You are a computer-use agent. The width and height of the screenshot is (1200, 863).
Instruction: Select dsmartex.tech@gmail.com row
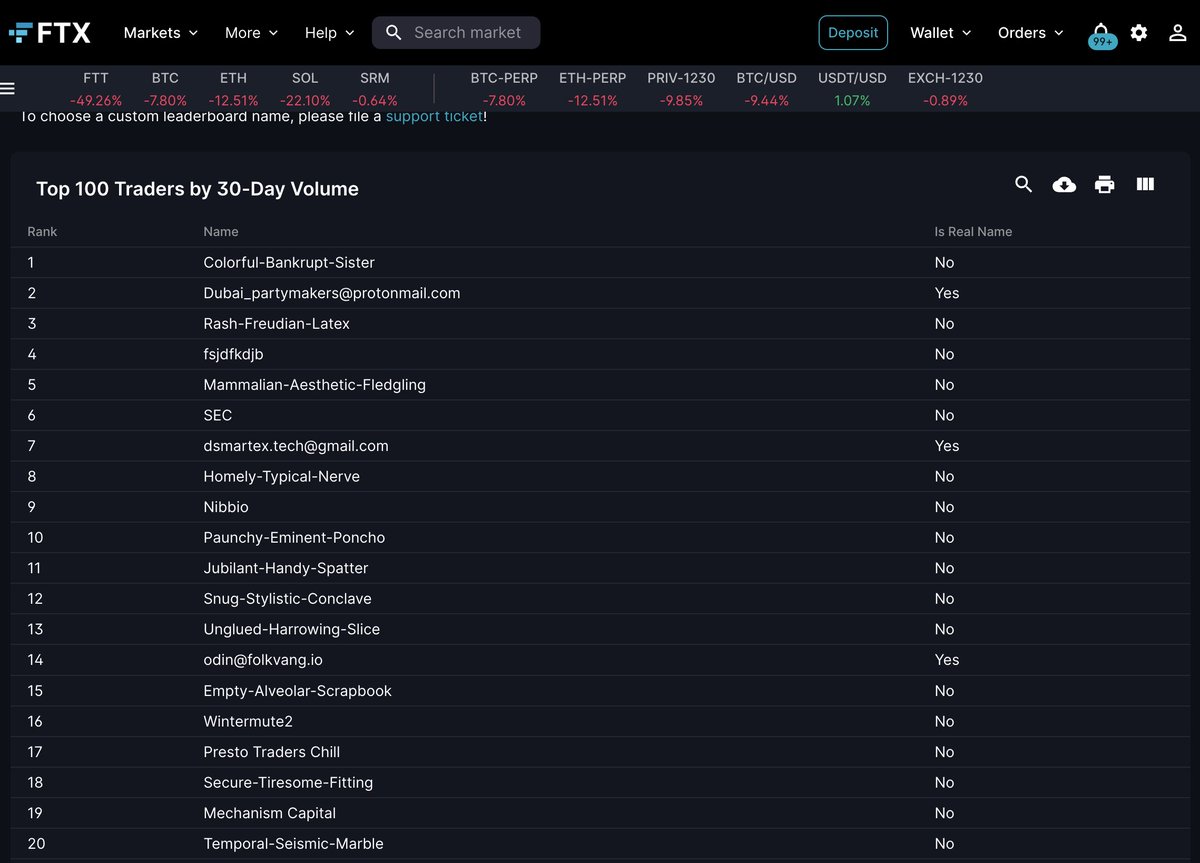coord(600,446)
